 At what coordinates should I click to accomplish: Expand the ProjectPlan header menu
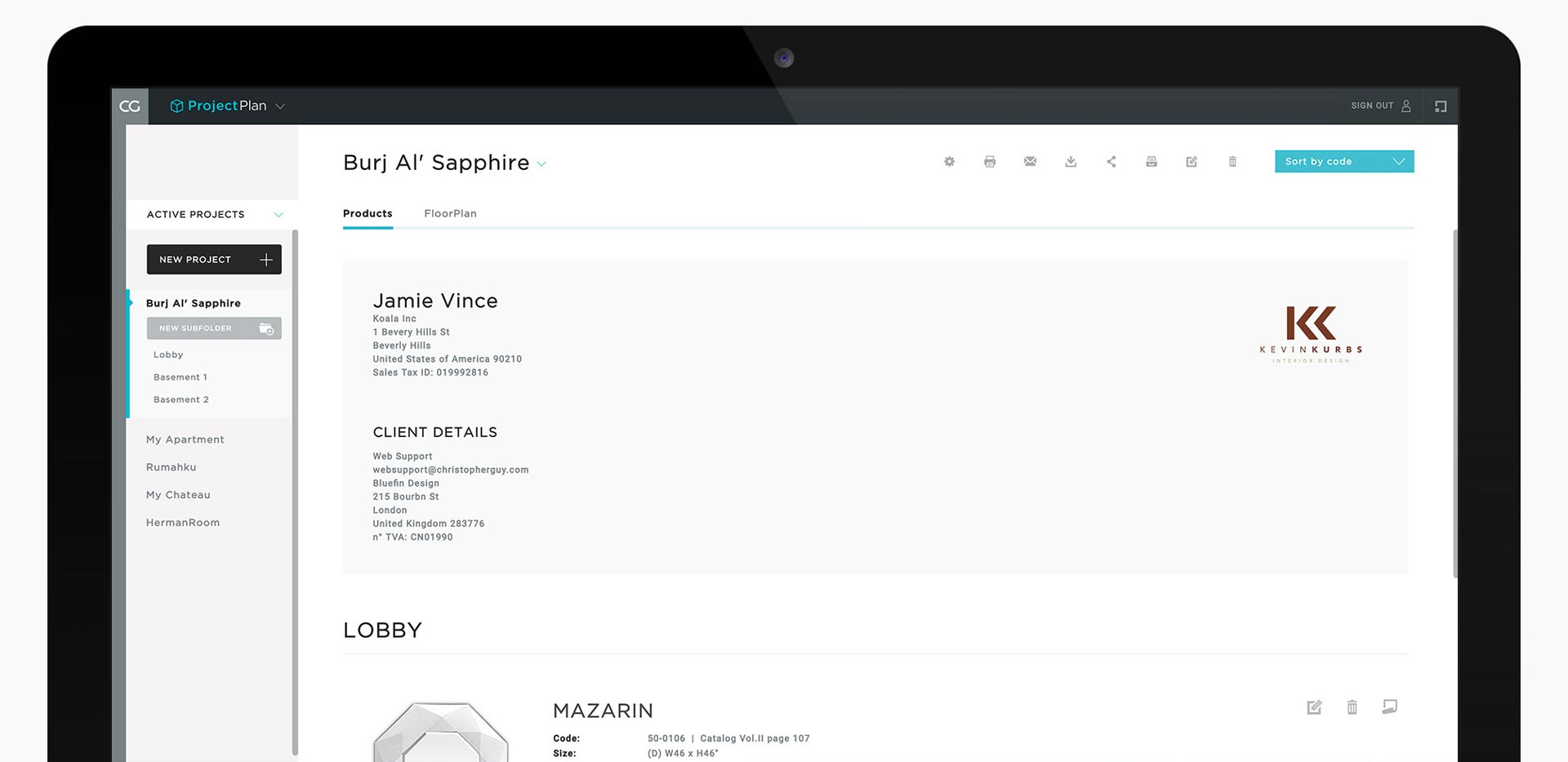280,106
